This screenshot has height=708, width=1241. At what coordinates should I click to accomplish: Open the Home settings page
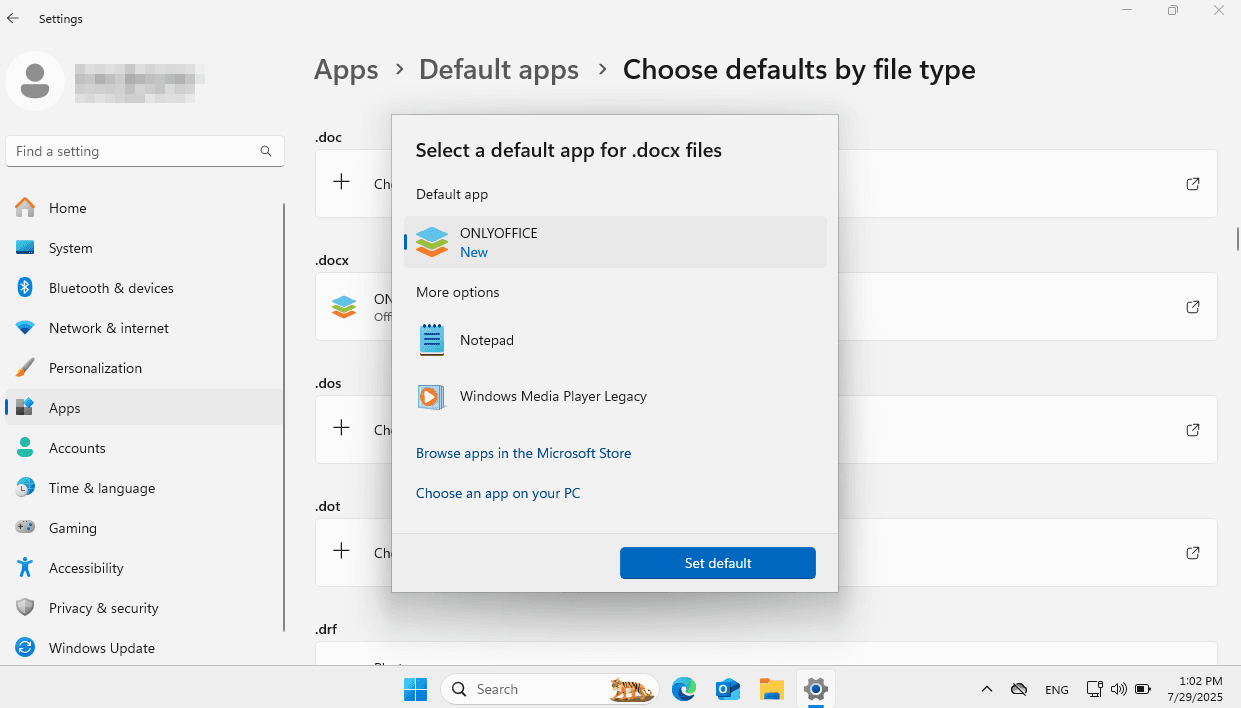click(x=145, y=208)
